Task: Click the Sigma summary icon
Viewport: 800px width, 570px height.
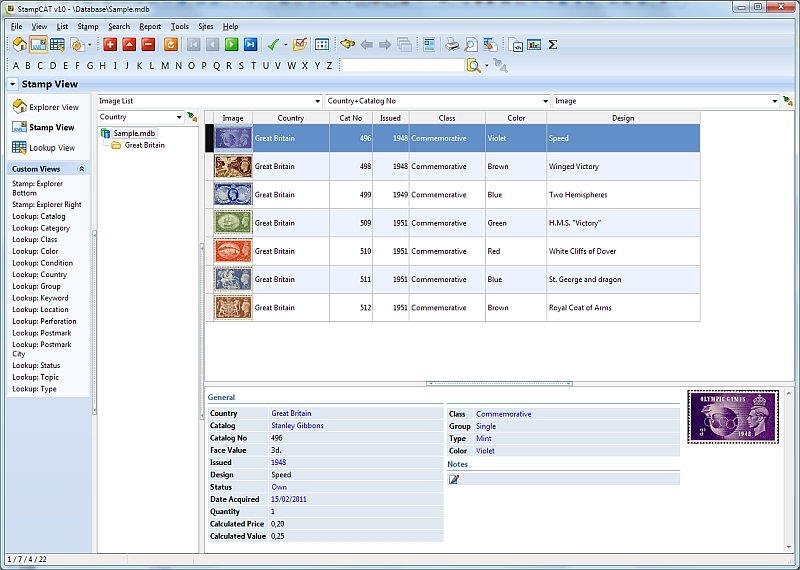Action: pos(553,45)
